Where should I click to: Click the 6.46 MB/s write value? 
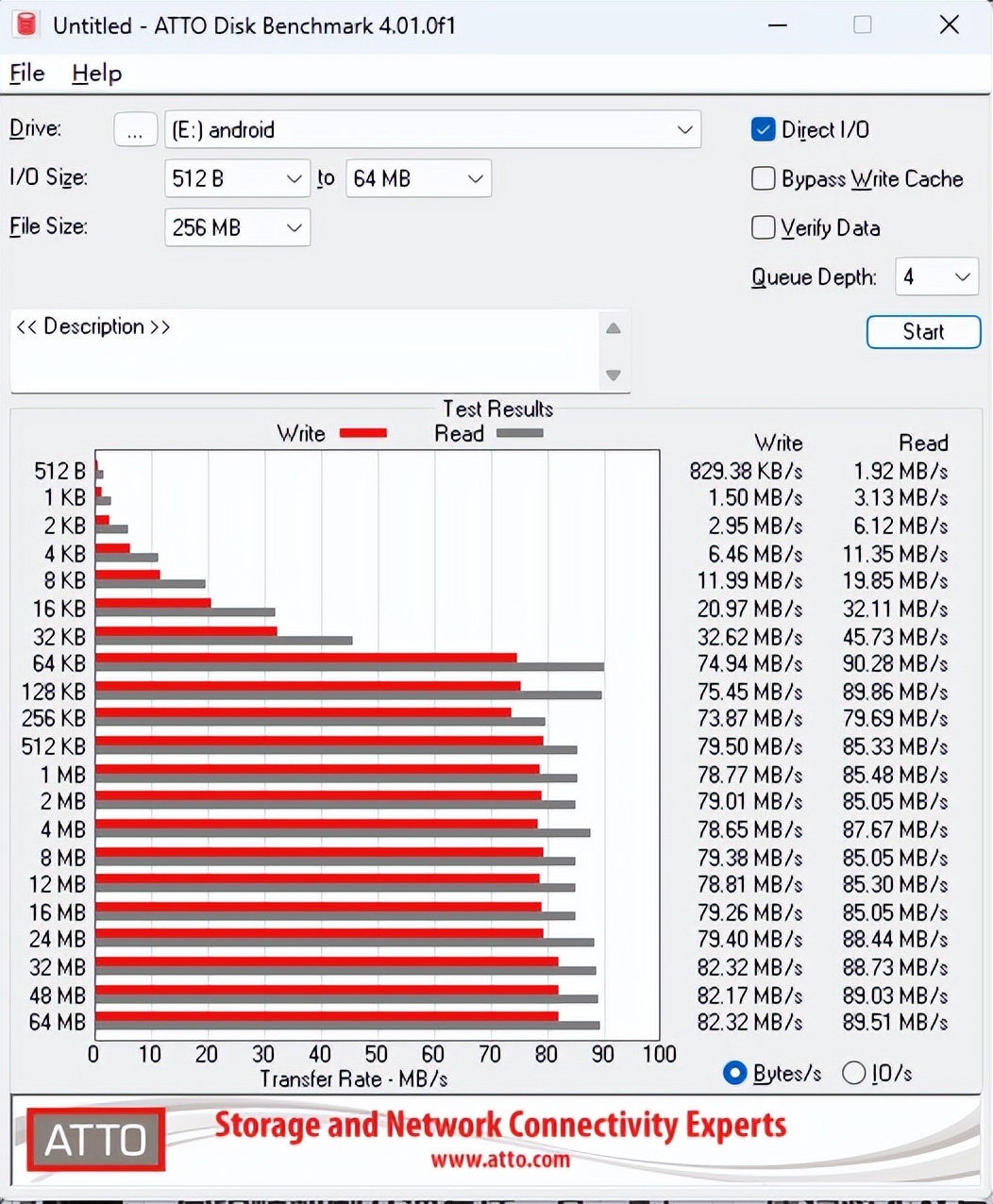coord(756,554)
